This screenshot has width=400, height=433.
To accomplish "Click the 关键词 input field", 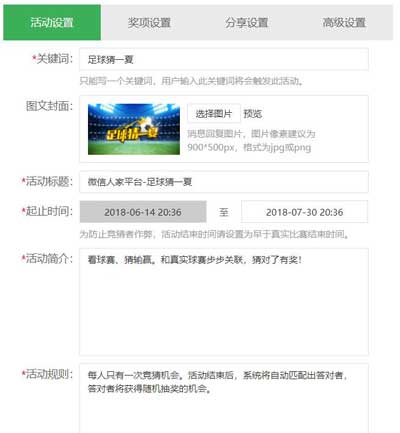I will (224, 59).
